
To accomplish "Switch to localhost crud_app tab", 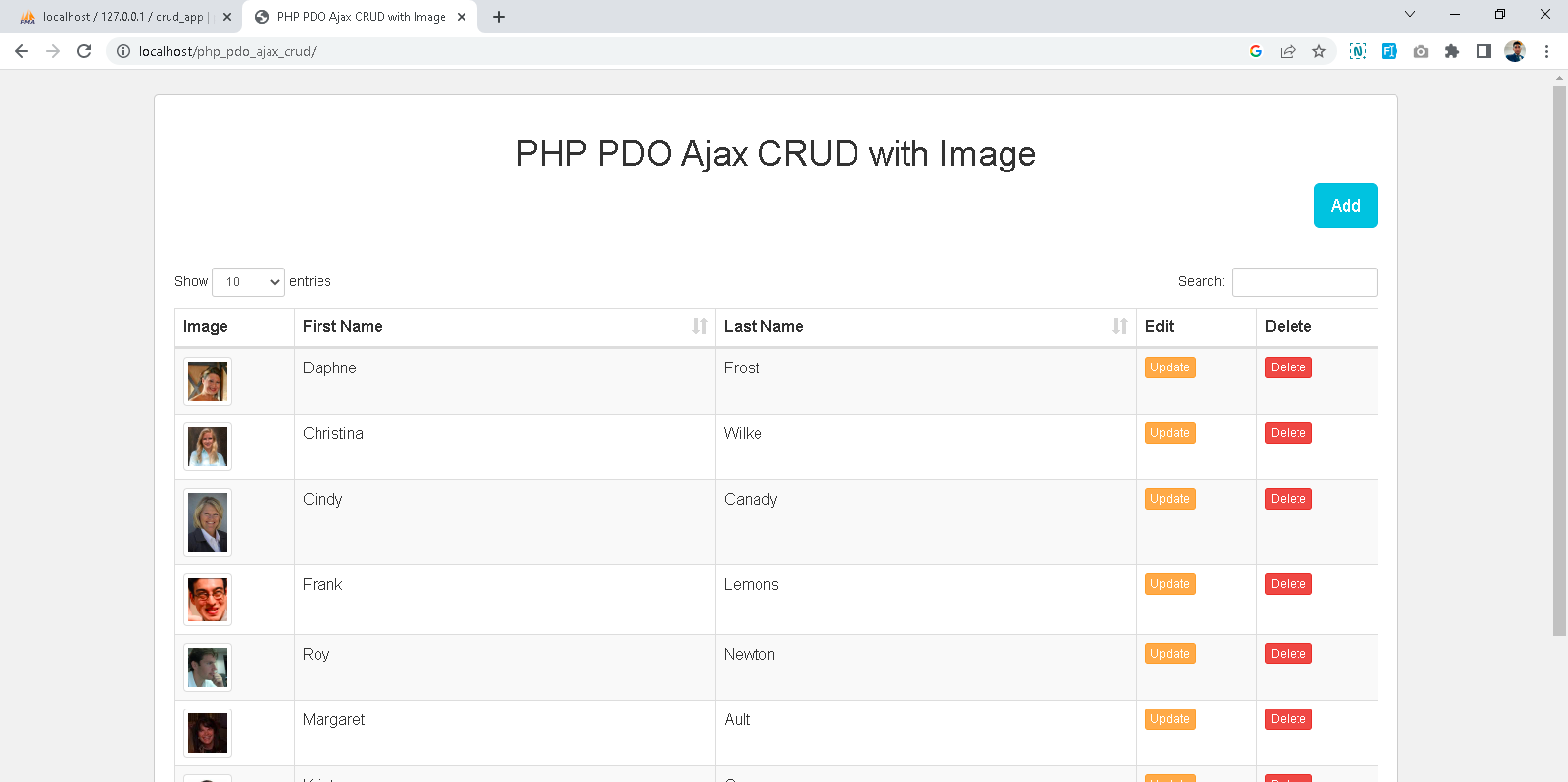I will (x=124, y=17).
